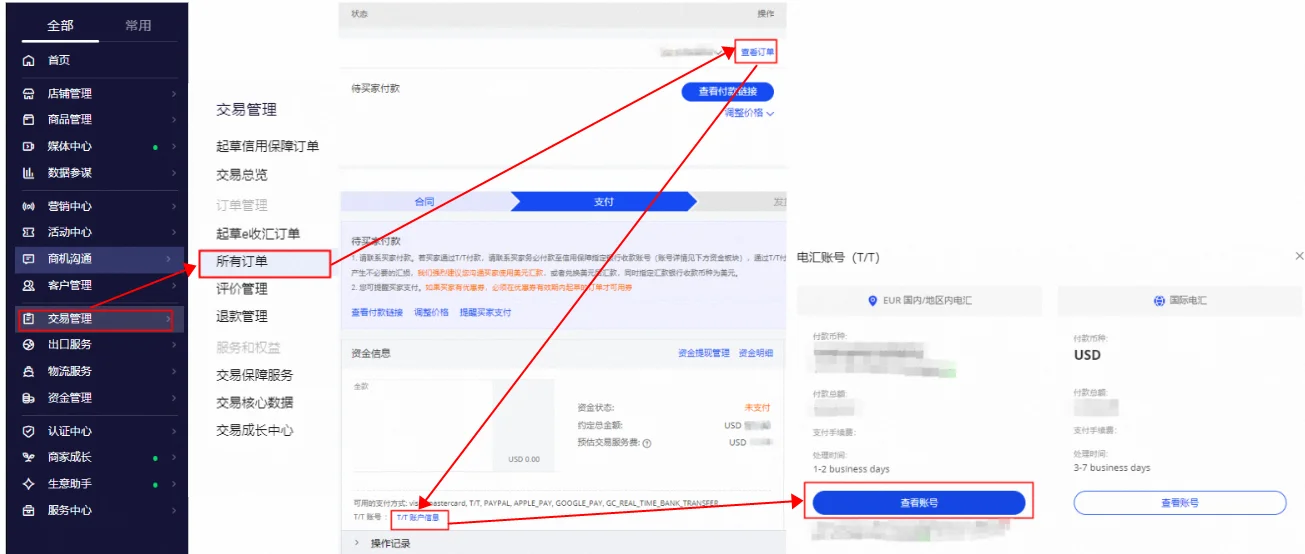The height and width of the screenshot is (554, 1305).
Task: Click the 数据参谋 chart icon
Action: coord(28,173)
